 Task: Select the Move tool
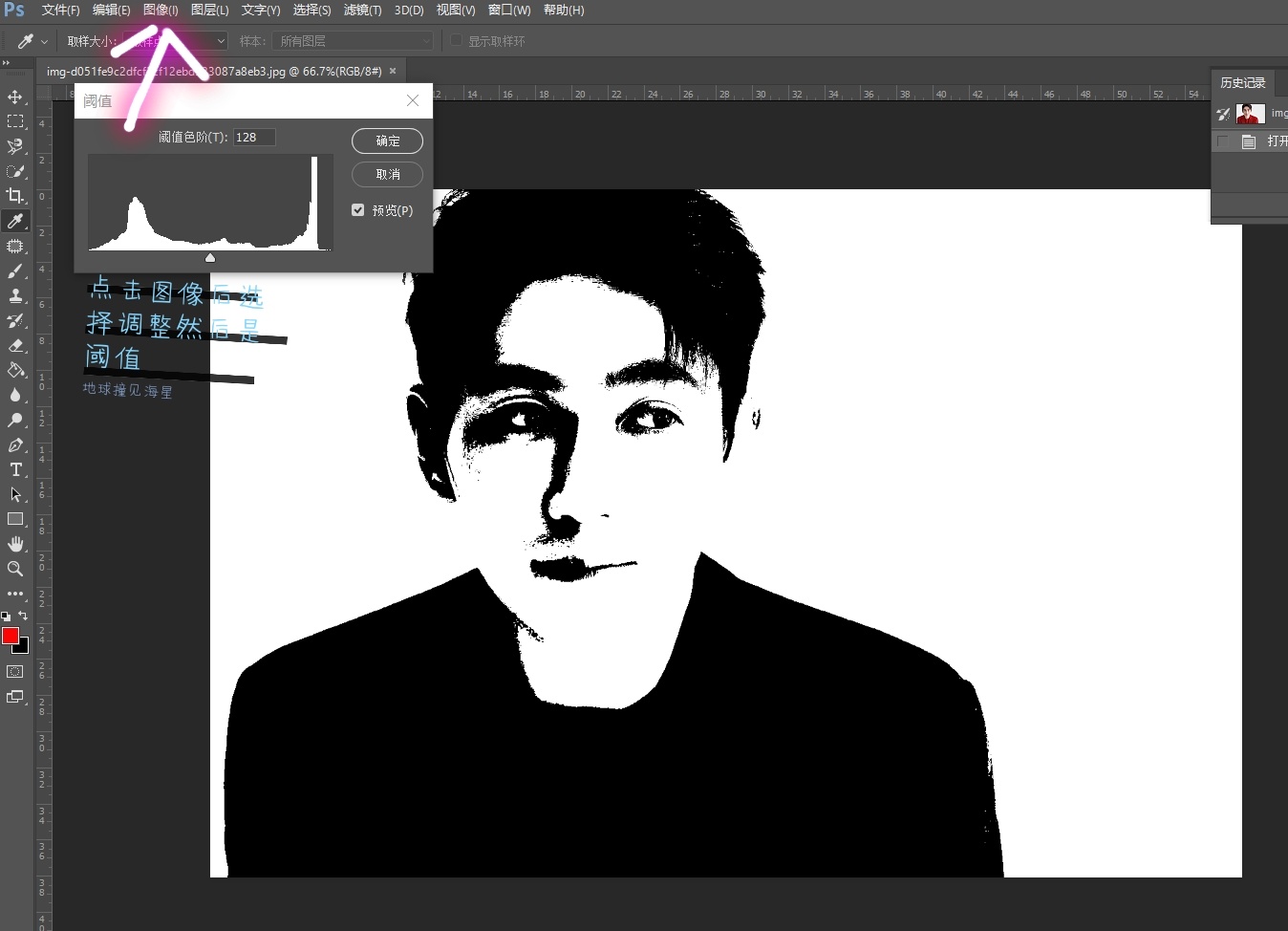(x=15, y=97)
